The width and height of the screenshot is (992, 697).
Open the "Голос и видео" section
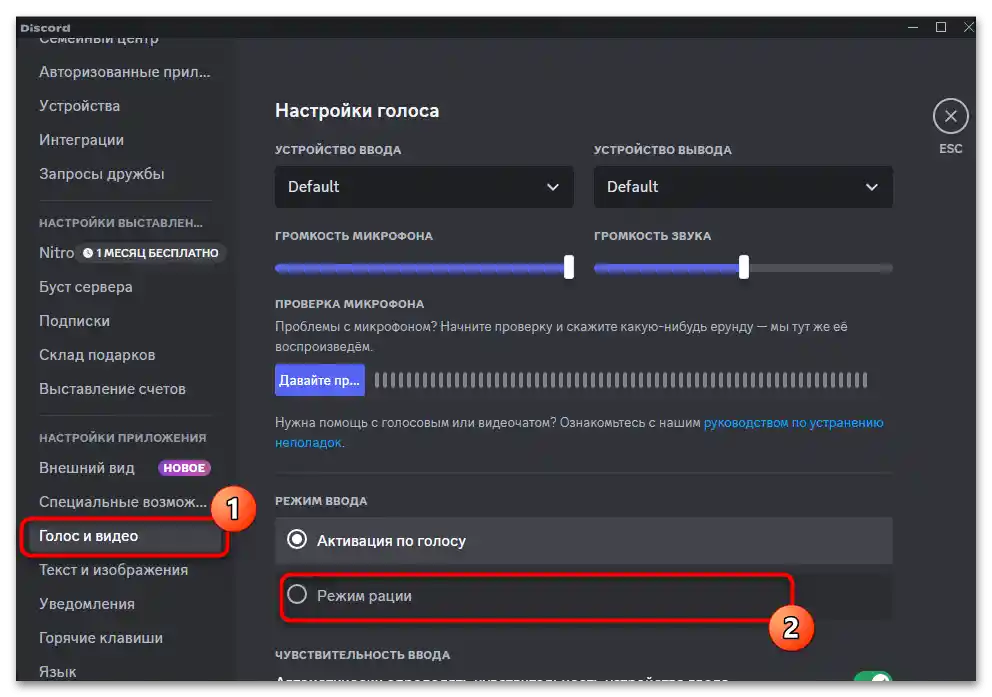pyautogui.click(x=88, y=536)
